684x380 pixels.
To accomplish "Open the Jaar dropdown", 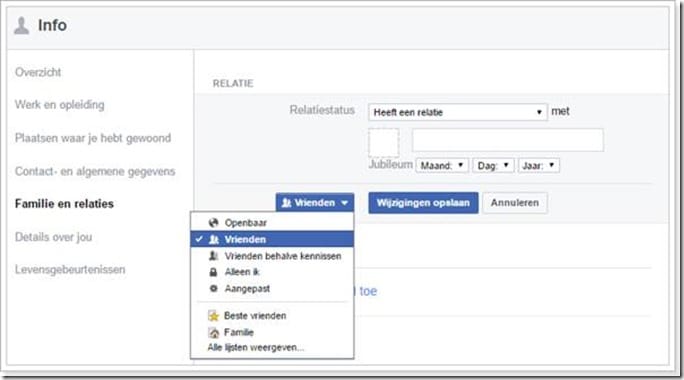I will pyautogui.click(x=538, y=166).
